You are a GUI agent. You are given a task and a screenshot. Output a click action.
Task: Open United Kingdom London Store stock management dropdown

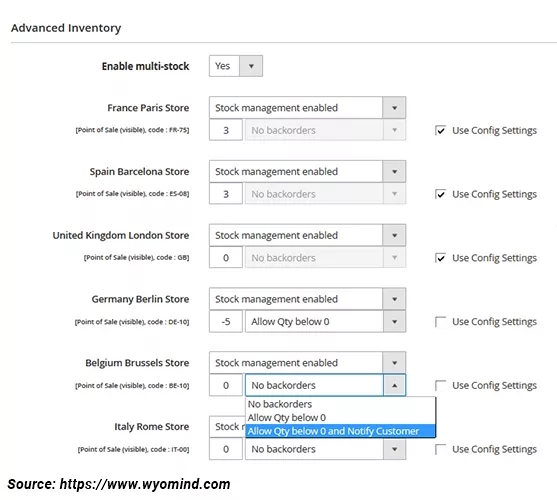click(x=307, y=235)
